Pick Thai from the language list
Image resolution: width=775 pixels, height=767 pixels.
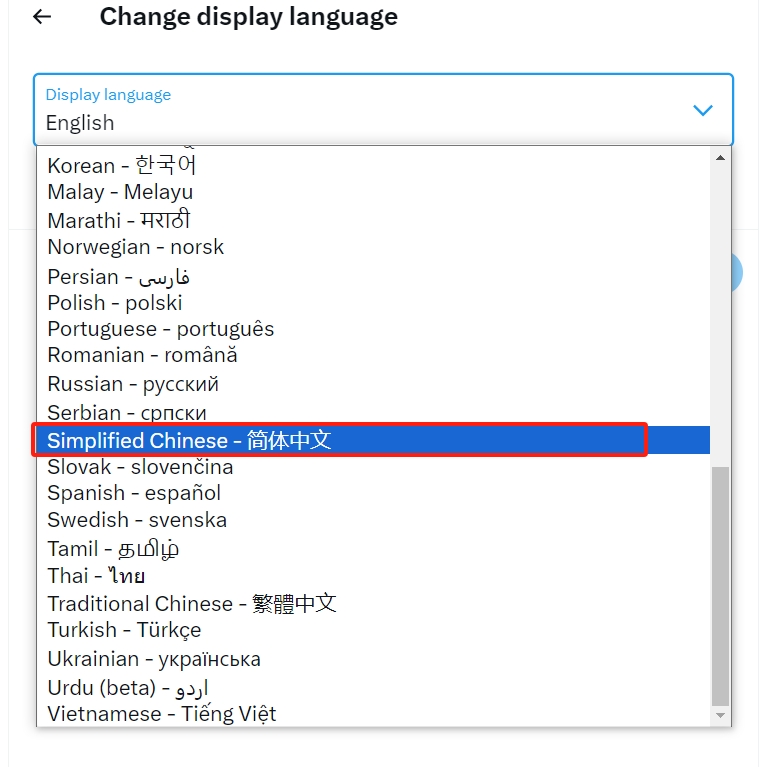[x=96, y=576]
